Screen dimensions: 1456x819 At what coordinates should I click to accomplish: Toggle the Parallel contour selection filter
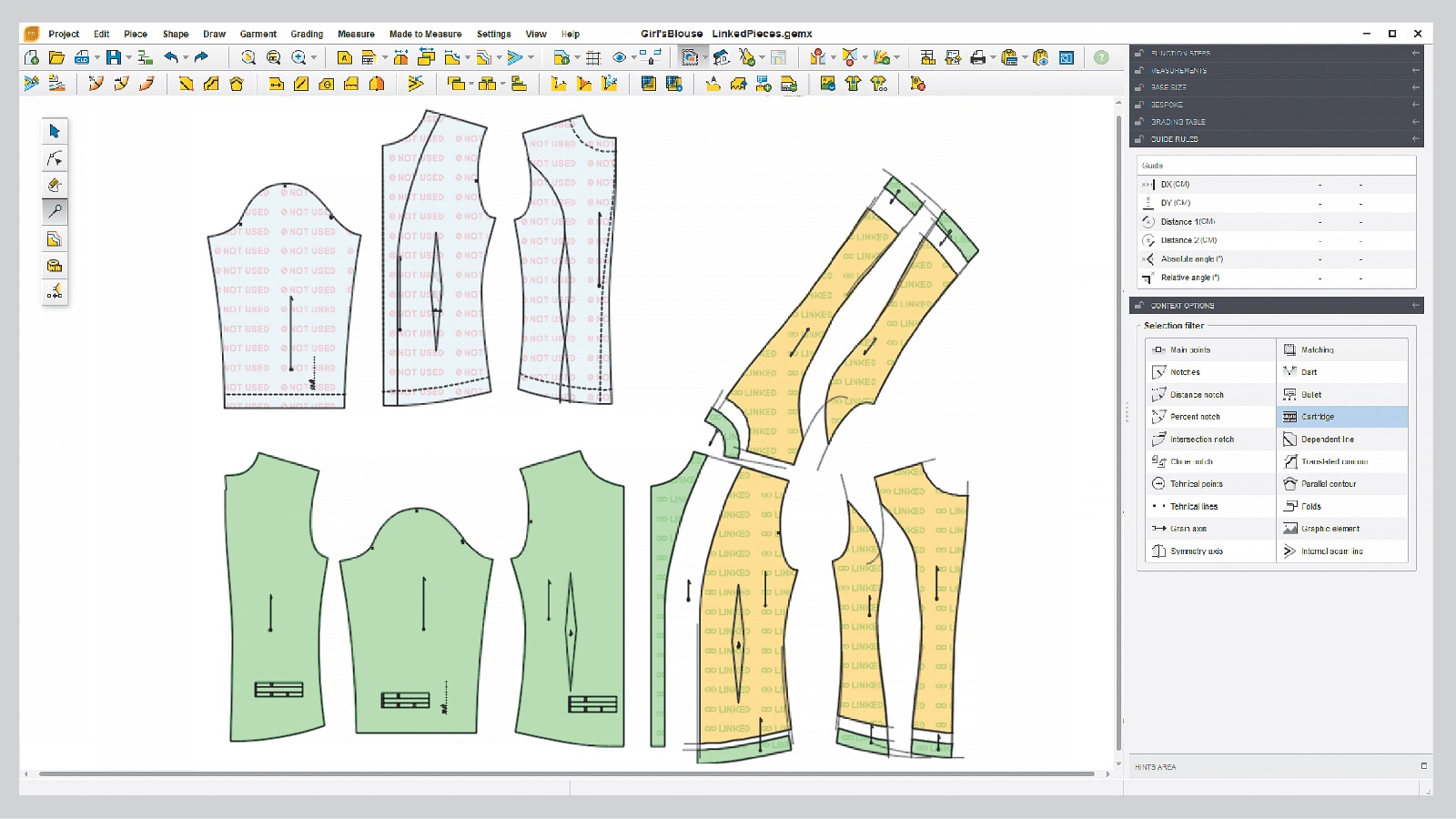click(x=1342, y=484)
